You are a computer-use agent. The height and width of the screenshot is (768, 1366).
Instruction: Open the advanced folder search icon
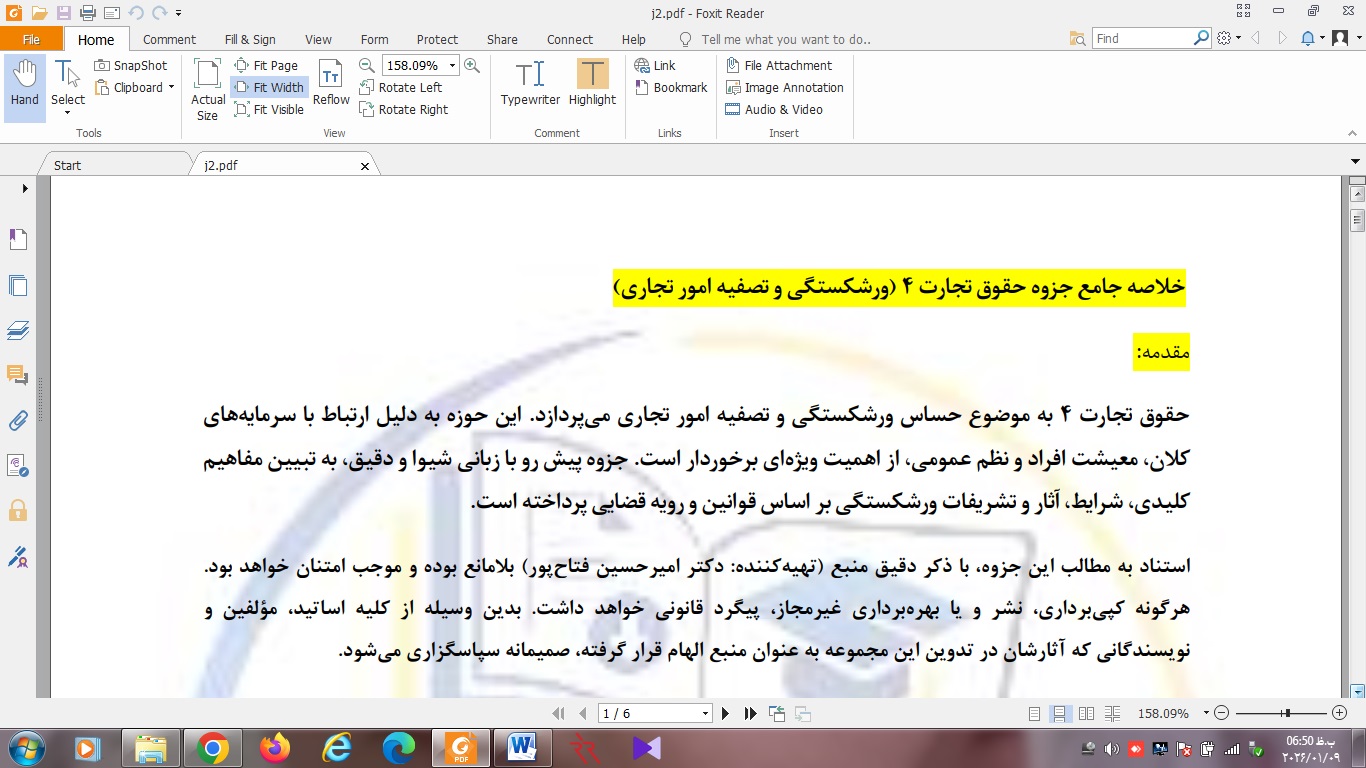(1077, 38)
